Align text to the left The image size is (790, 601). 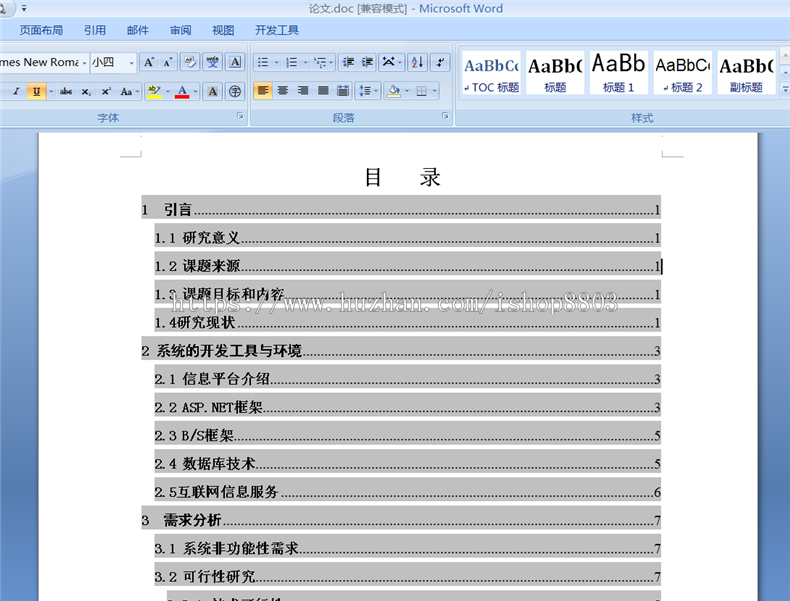tap(263, 91)
